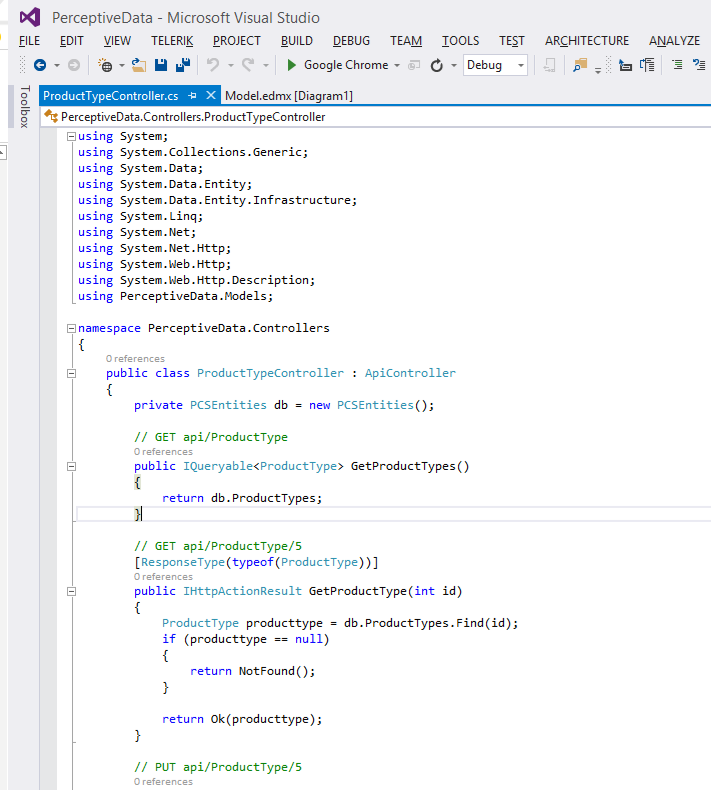Open the Redo history dropdown arrow
This screenshot has width=711, height=790.
[266, 65]
